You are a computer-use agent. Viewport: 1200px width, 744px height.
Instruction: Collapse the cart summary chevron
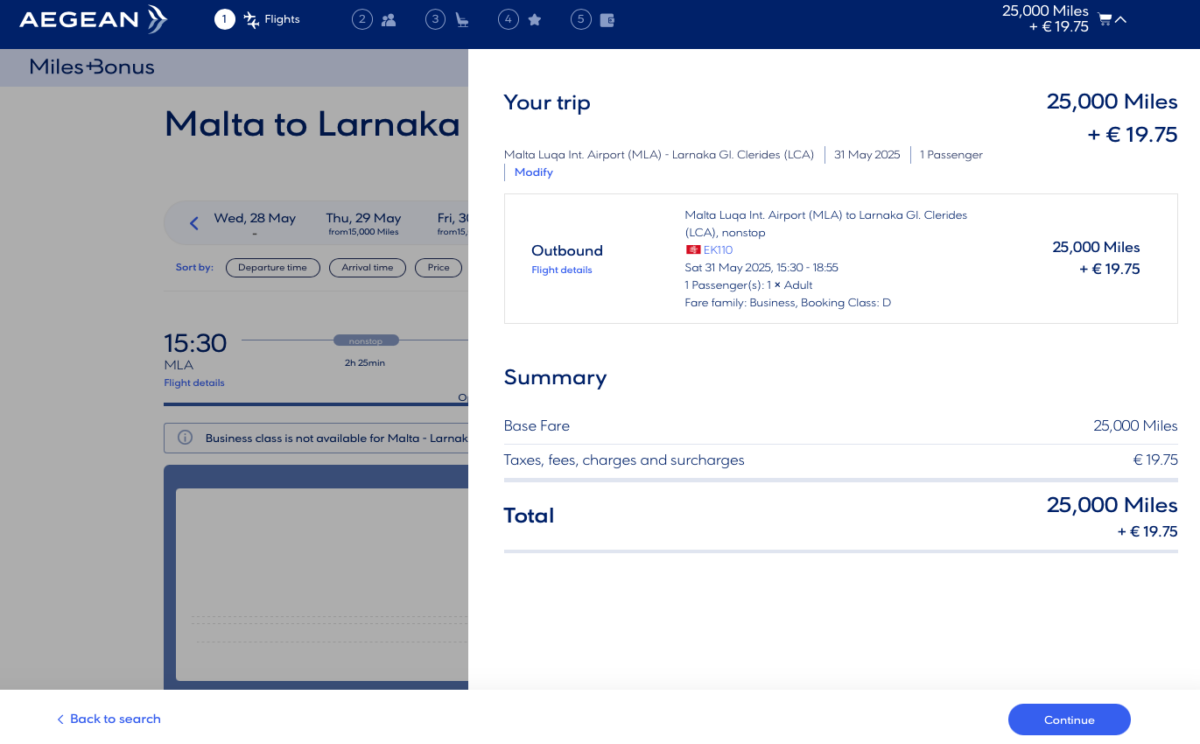[x=1121, y=19]
